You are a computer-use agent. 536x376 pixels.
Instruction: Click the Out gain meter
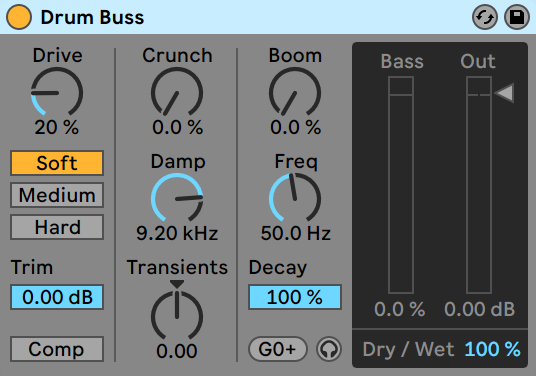(479, 185)
